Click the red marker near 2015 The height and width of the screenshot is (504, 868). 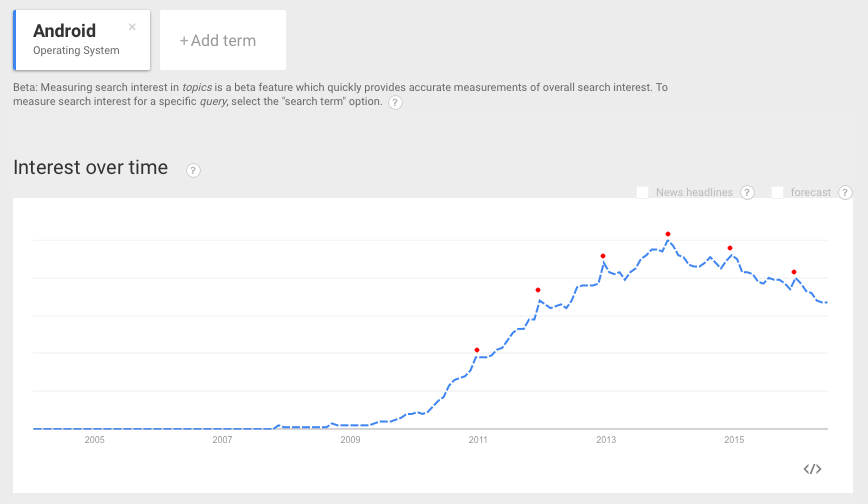[730, 248]
